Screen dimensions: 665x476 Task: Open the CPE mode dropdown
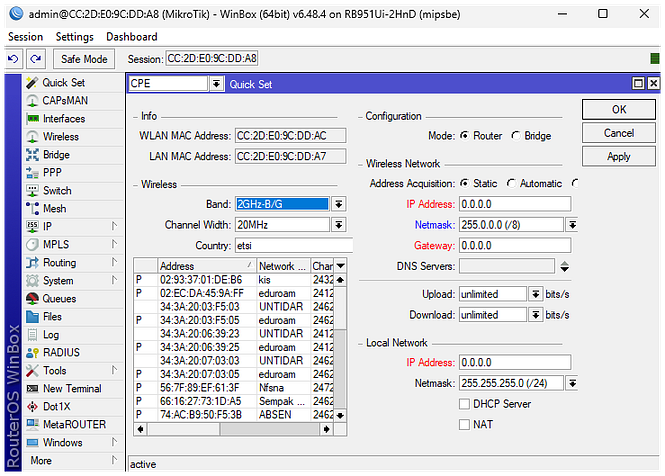[x=216, y=84]
